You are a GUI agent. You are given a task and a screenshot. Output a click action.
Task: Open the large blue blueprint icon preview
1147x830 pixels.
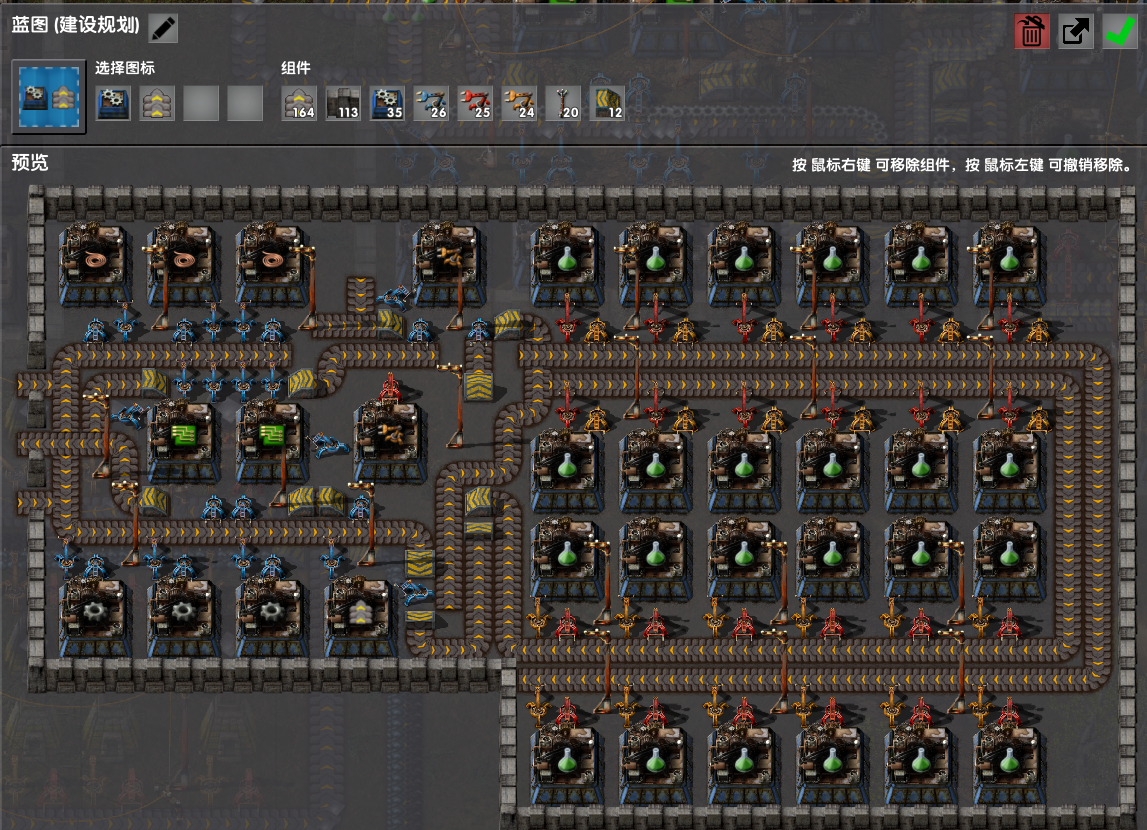49,97
